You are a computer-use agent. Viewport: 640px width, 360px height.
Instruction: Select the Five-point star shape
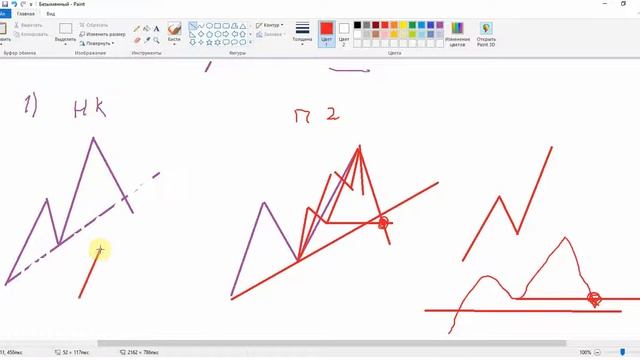[209, 42]
